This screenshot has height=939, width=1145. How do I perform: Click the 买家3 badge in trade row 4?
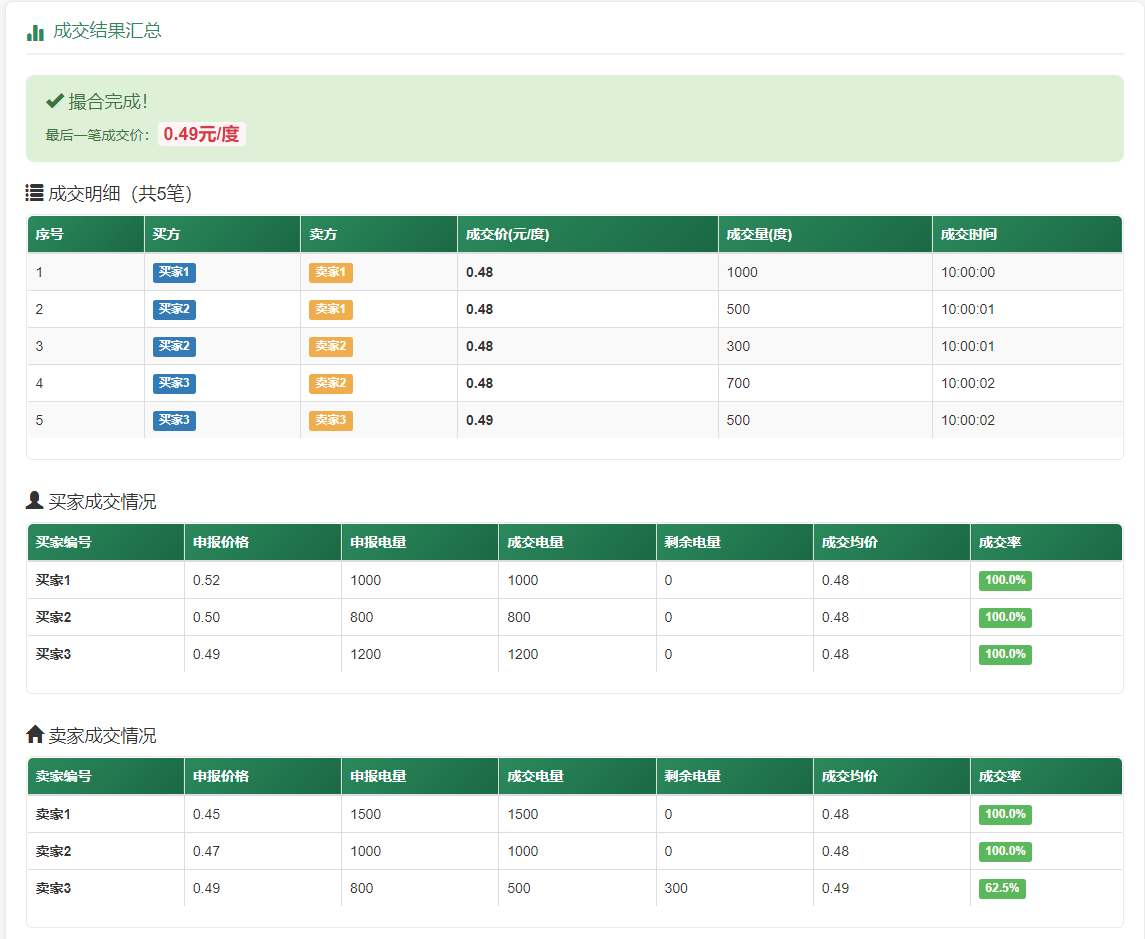point(174,383)
